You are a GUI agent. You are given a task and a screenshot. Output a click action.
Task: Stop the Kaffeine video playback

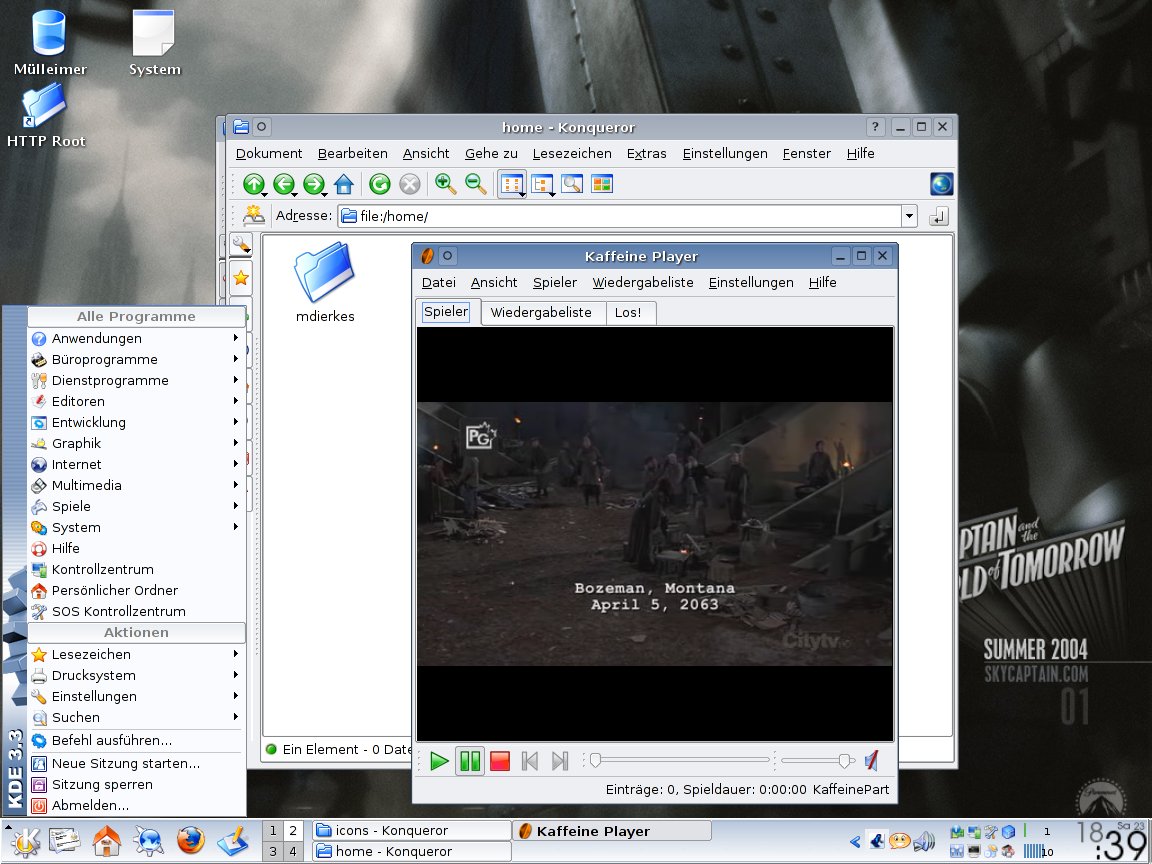[500, 761]
